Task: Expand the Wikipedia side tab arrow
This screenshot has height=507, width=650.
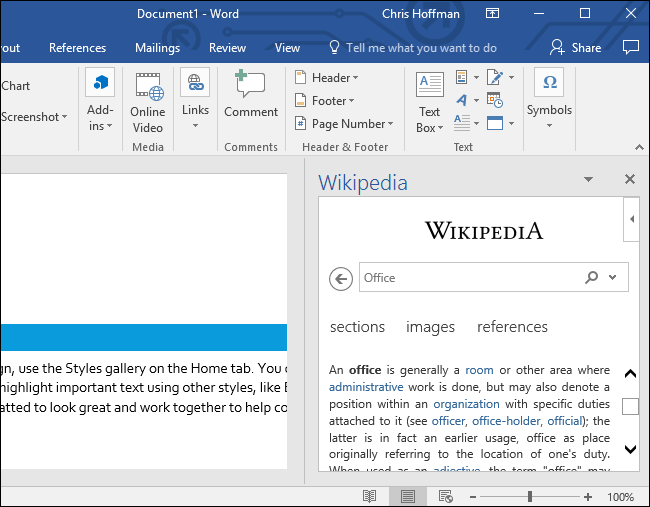Action: (x=631, y=219)
